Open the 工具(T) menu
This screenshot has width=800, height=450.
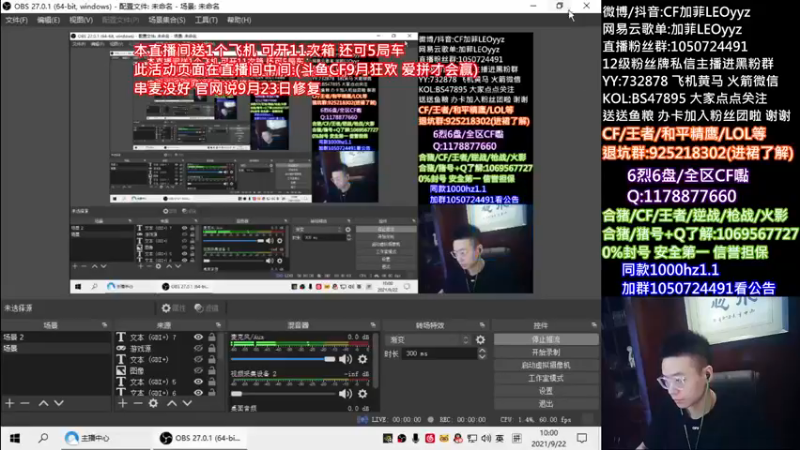(206, 20)
